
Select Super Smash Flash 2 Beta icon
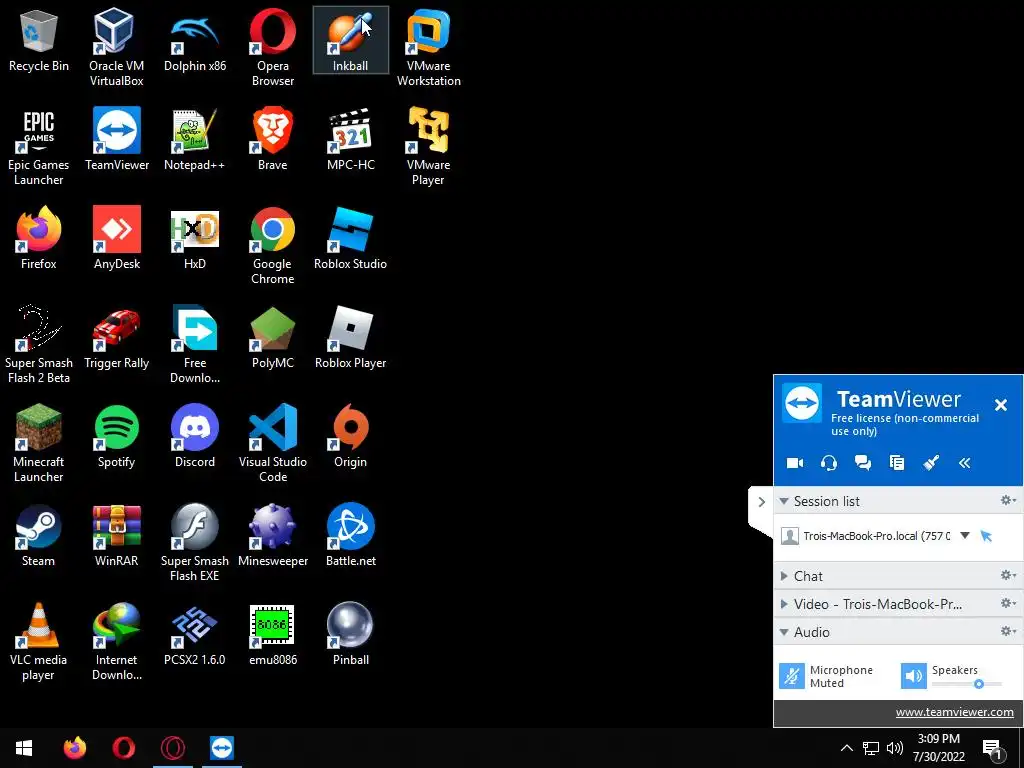(39, 344)
